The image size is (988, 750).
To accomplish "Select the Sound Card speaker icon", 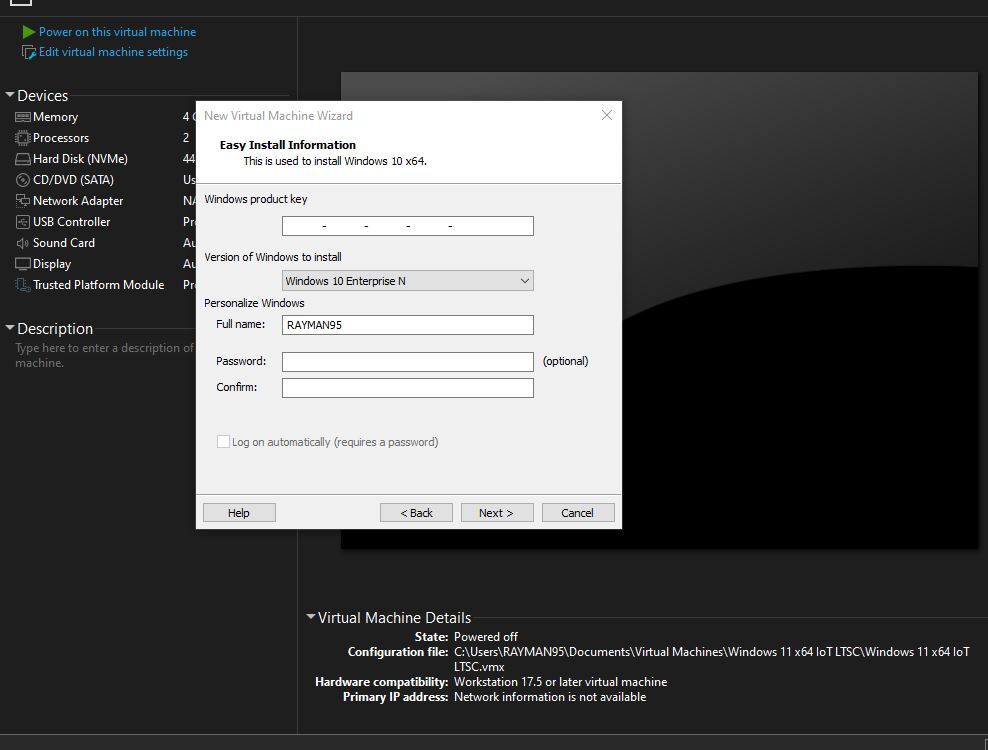I will 23,243.
